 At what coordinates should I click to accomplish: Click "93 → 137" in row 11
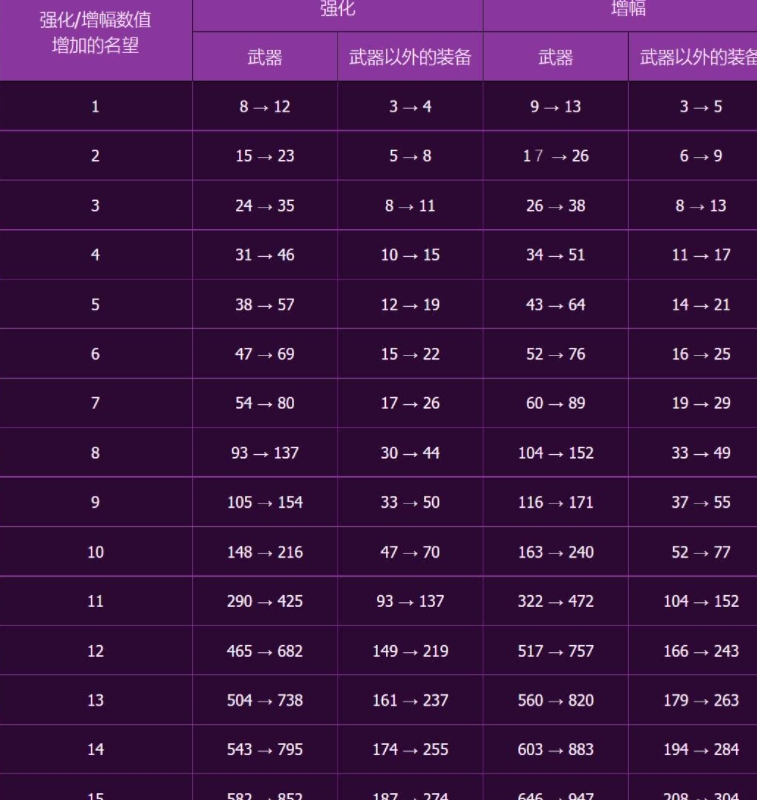410,601
